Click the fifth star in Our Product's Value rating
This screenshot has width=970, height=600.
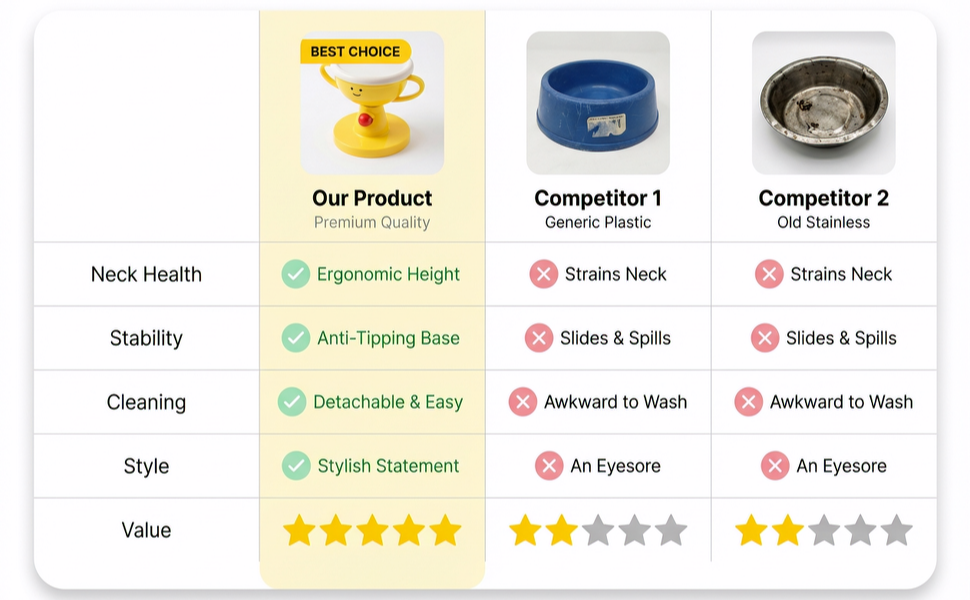click(445, 530)
